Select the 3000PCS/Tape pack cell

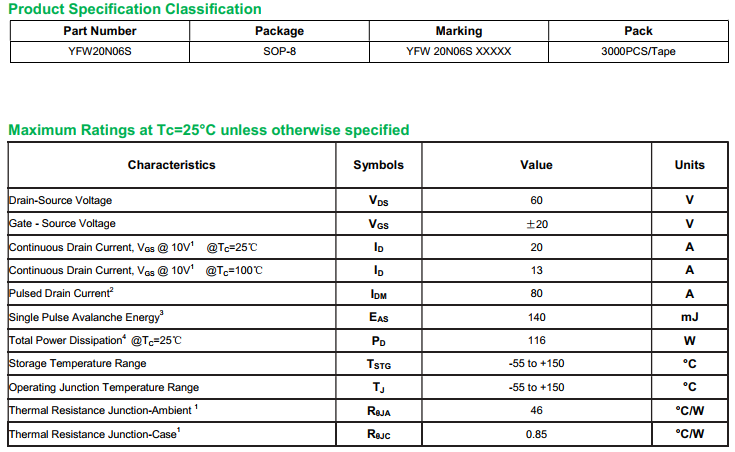click(x=638, y=51)
